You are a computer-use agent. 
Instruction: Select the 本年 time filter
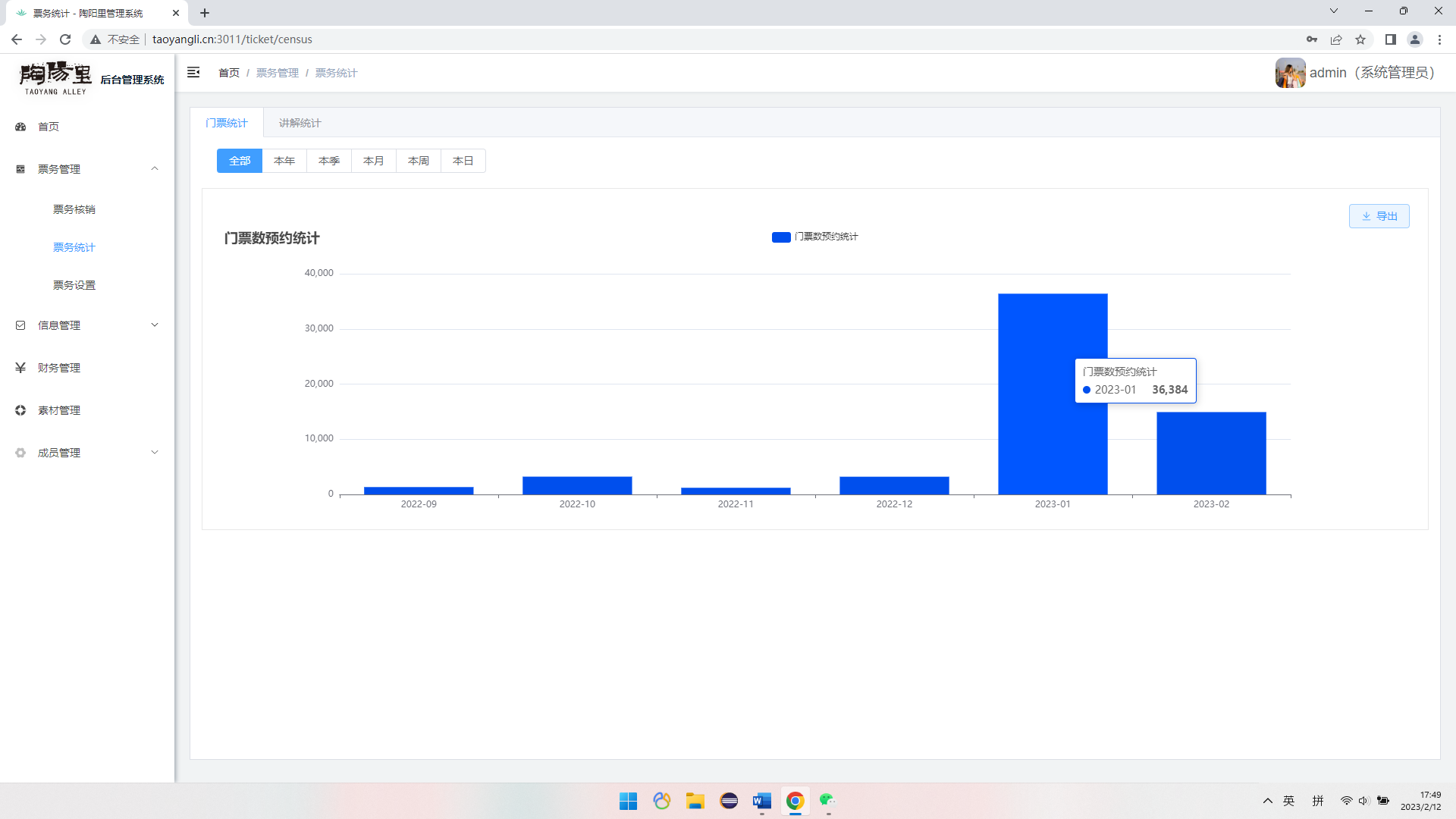tap(284, 161)
